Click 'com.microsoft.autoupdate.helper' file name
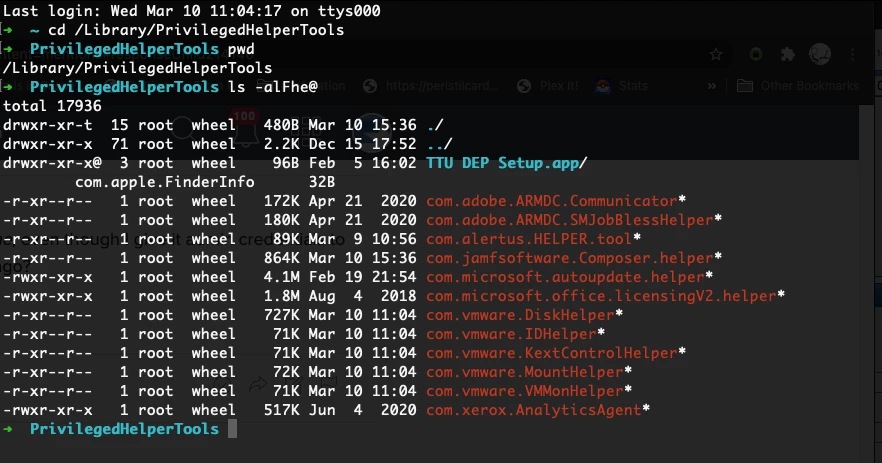This screenshot has width=882, height=463. 565,277
